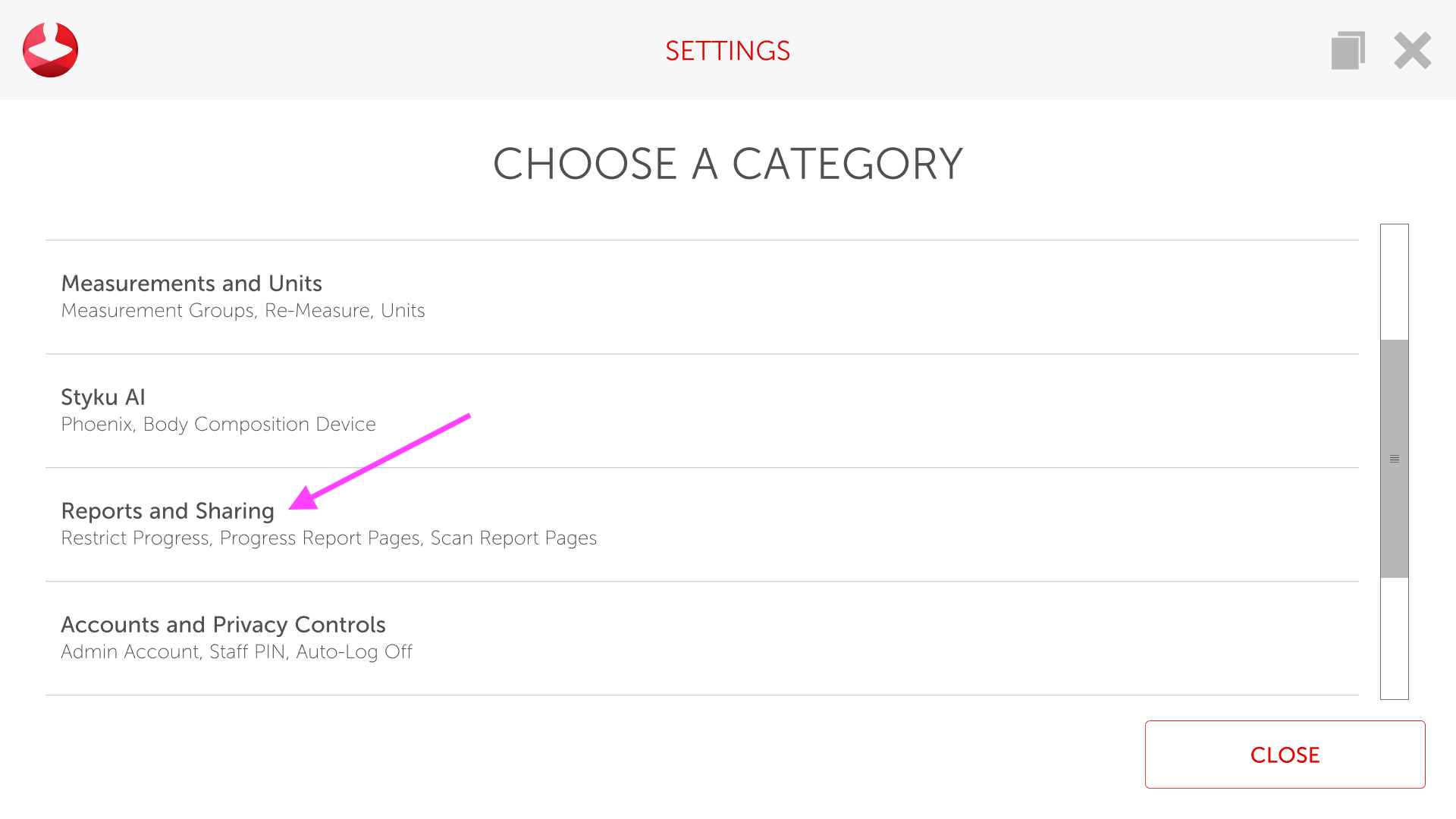Click the SETTINGS title text
The height and width of the screenshot is (819, 1456).
(727, 51)
